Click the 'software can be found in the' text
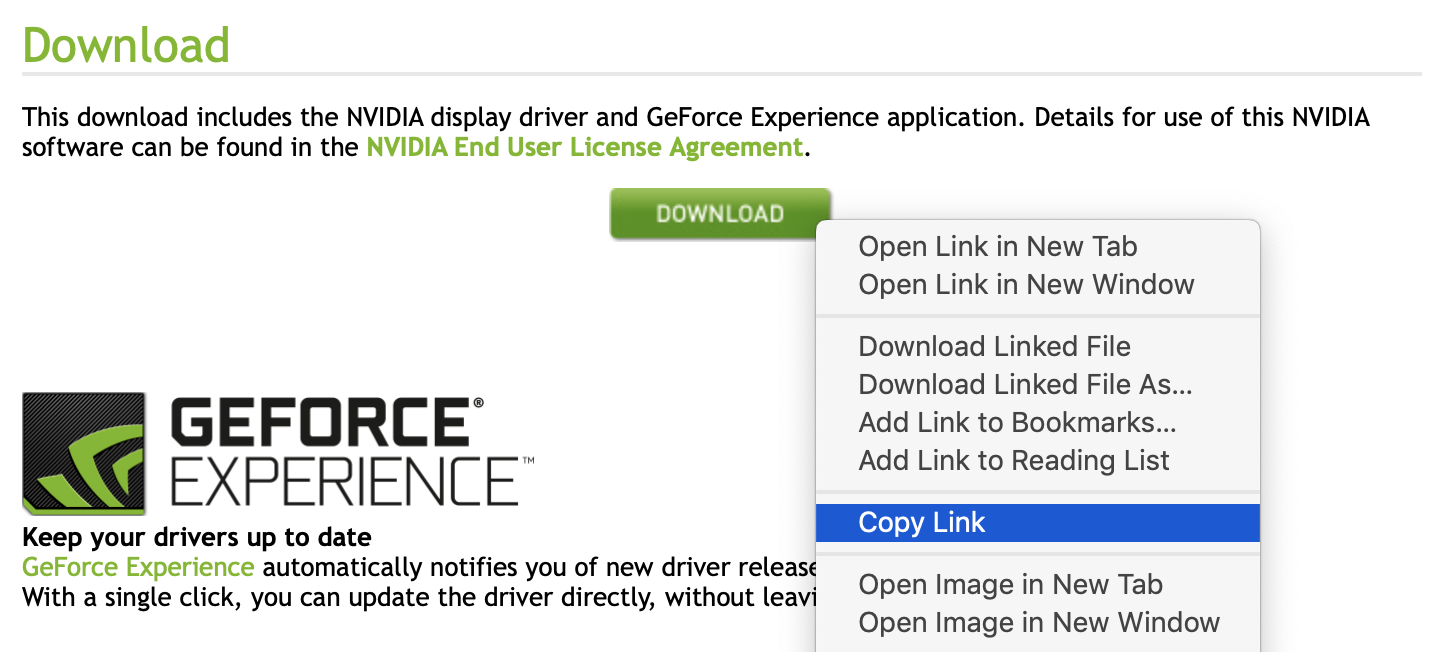 pos(190,148)
